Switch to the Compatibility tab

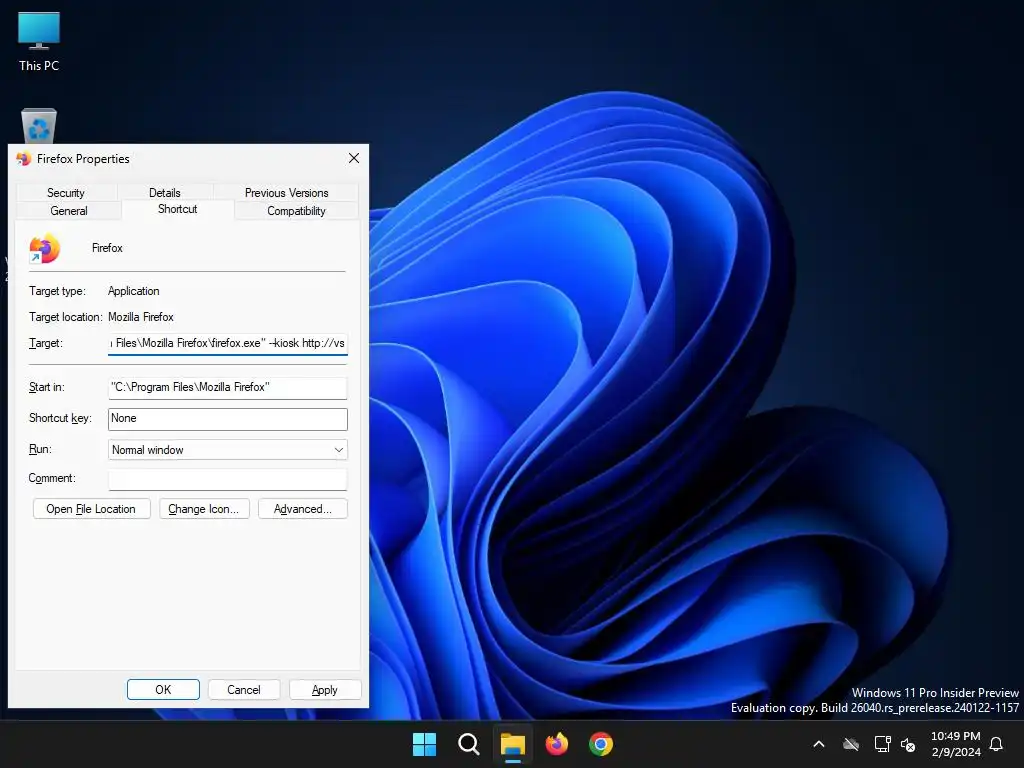(x=296, y=210)
